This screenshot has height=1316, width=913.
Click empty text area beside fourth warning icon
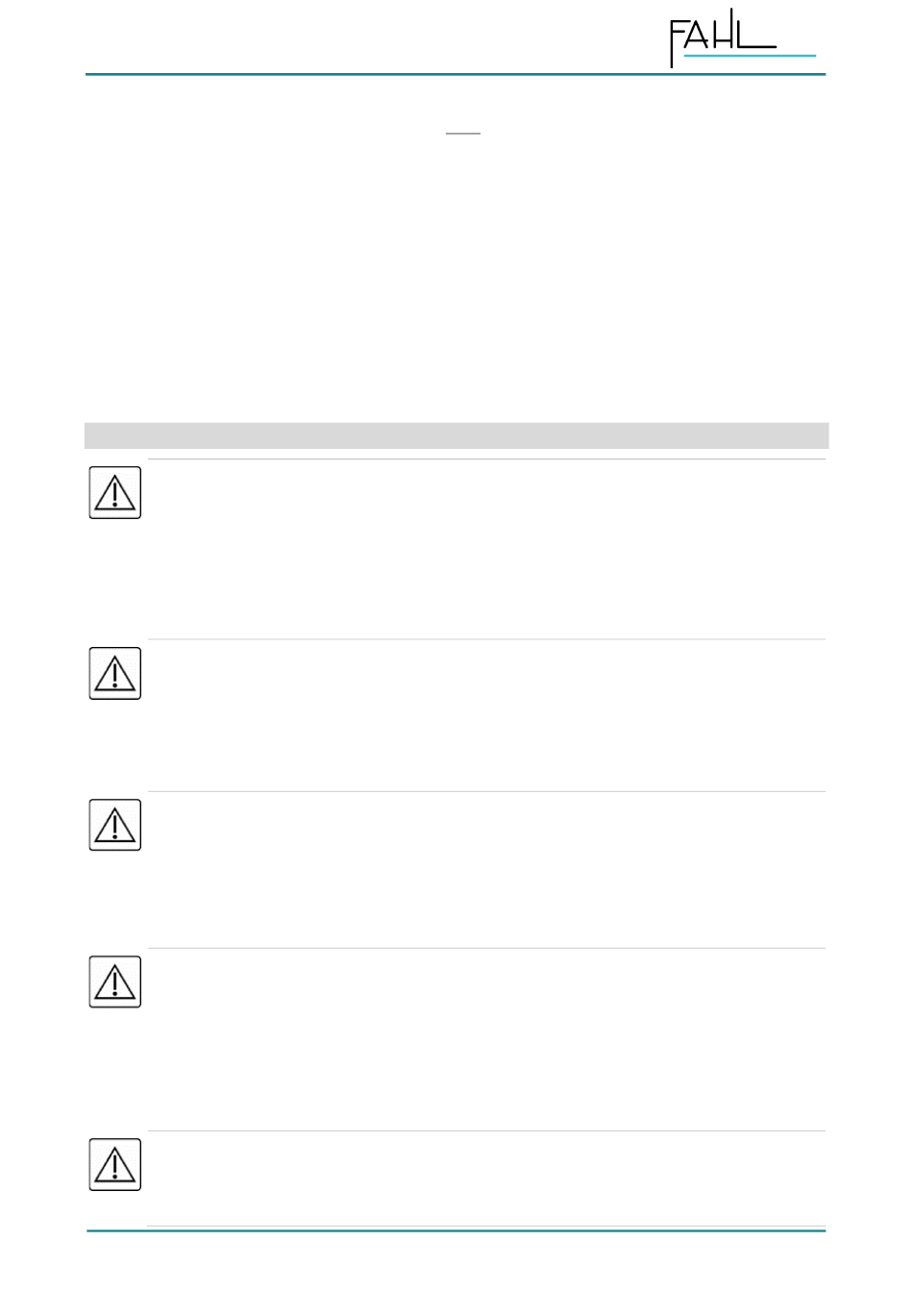486,1039
